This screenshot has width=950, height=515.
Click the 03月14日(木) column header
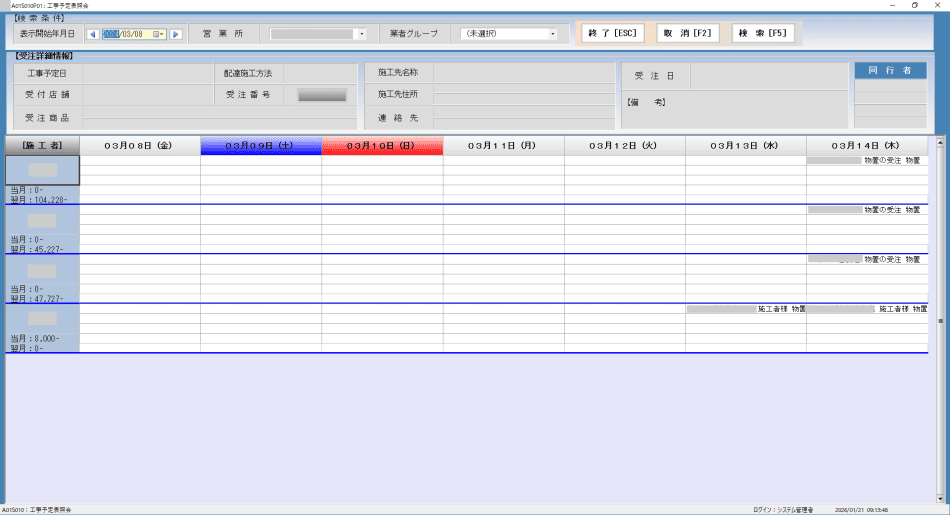(866, 146)
